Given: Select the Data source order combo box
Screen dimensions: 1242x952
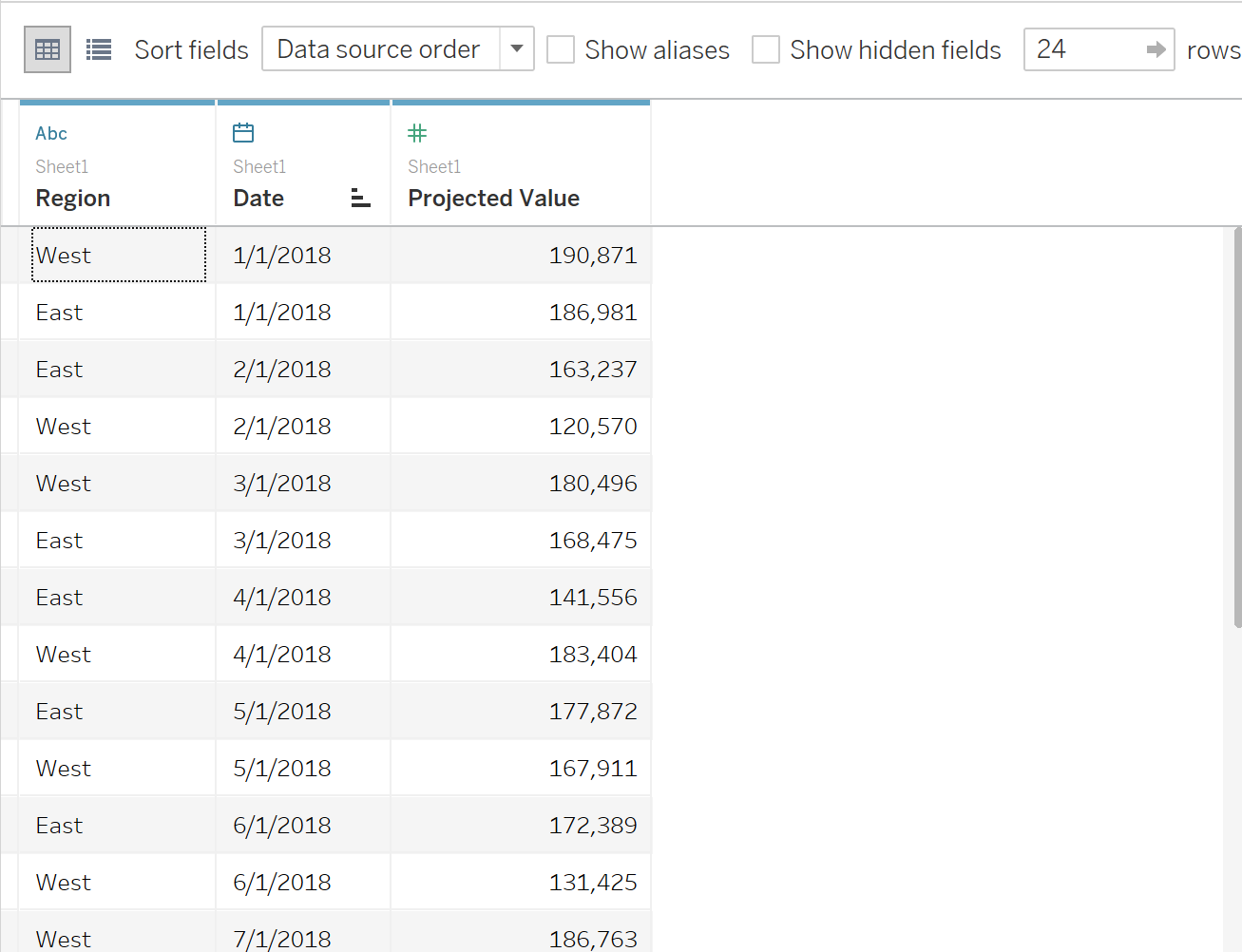Looking at the screenshot, I should point(397,48).
